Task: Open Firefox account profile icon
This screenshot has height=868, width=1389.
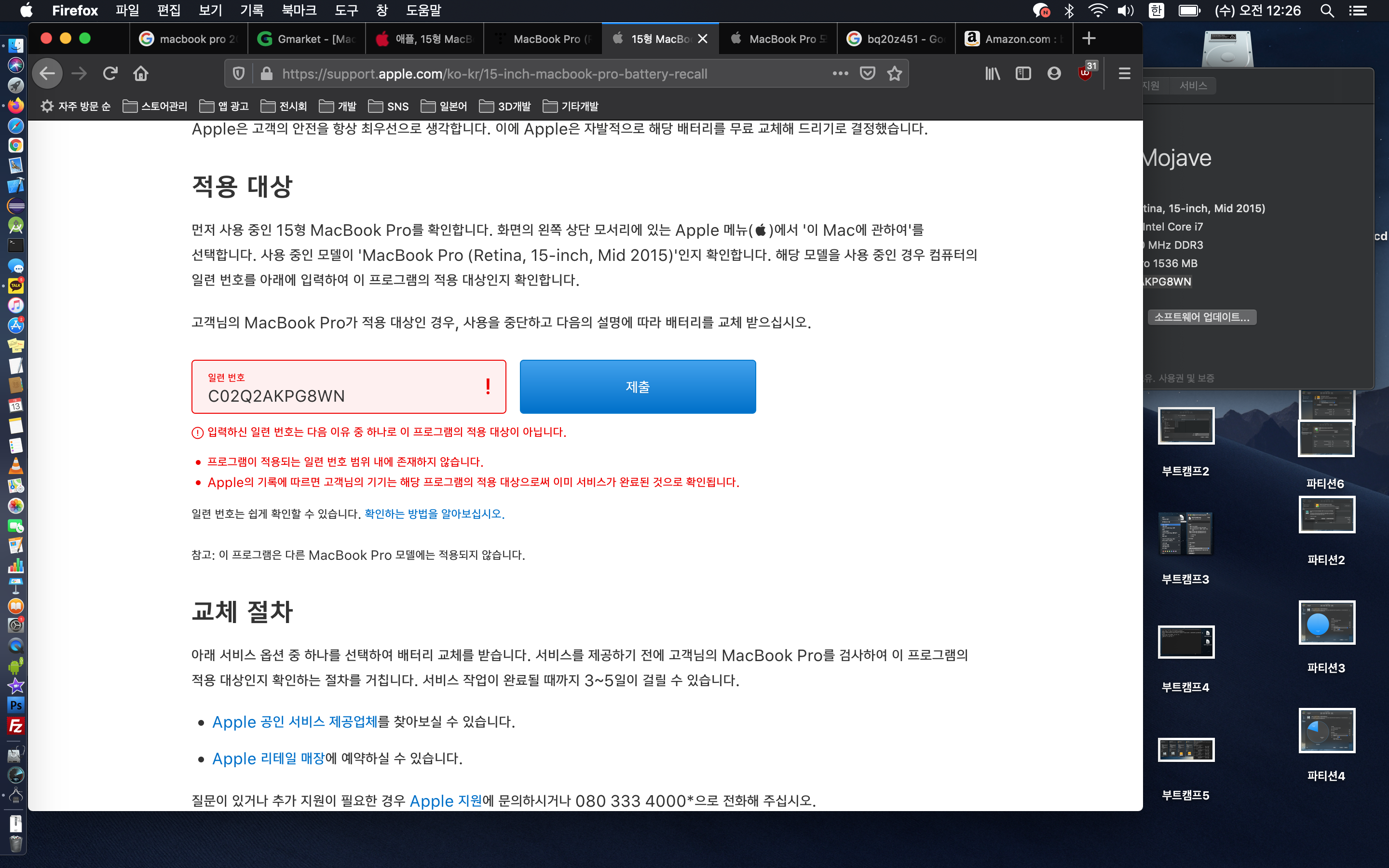Action: pyautogui.click(x=1054, y=73)
